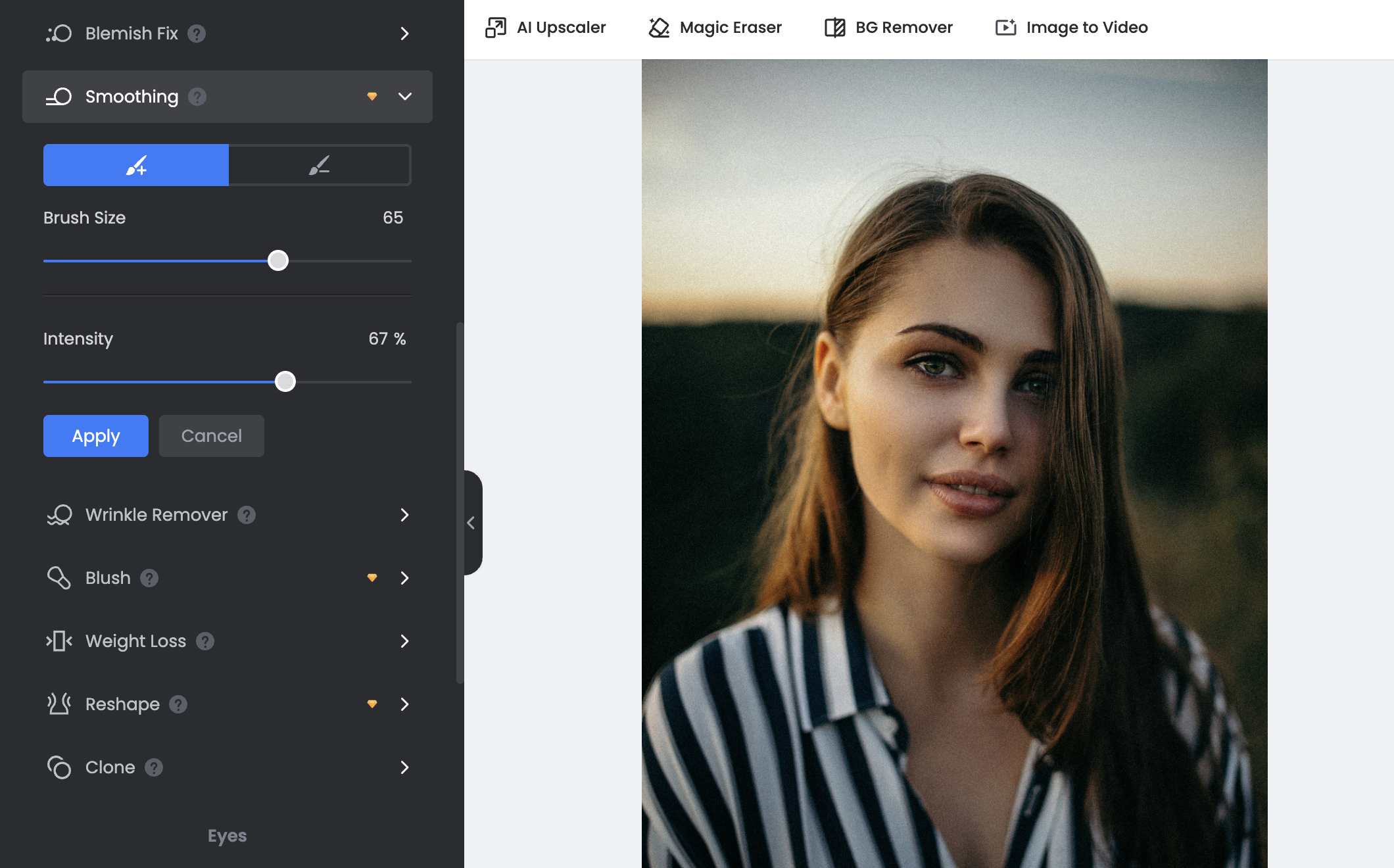The height and width of the screenshot is (868, 1394).
Task: Expand the Blemish Fix panel
Action: tap(405, 34)
